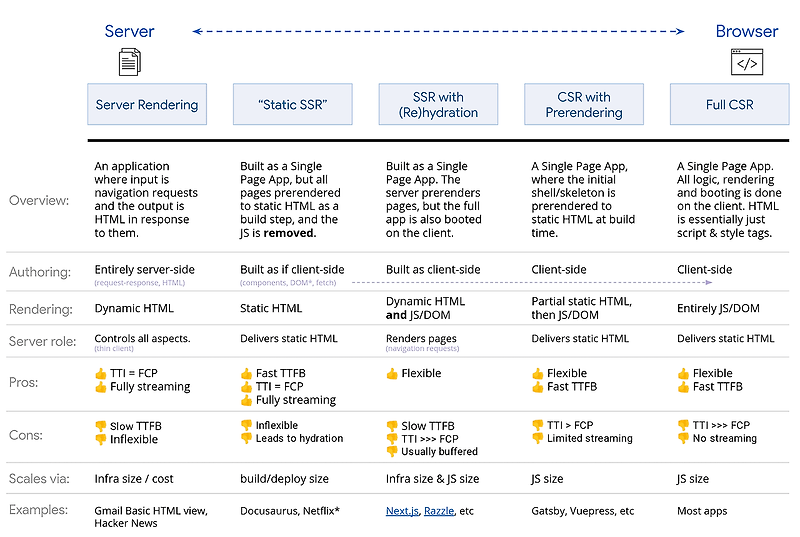Select the "Full CSR" header box
Image resolution: width=800 pixels, height=537 pixels.
[729, 104]
